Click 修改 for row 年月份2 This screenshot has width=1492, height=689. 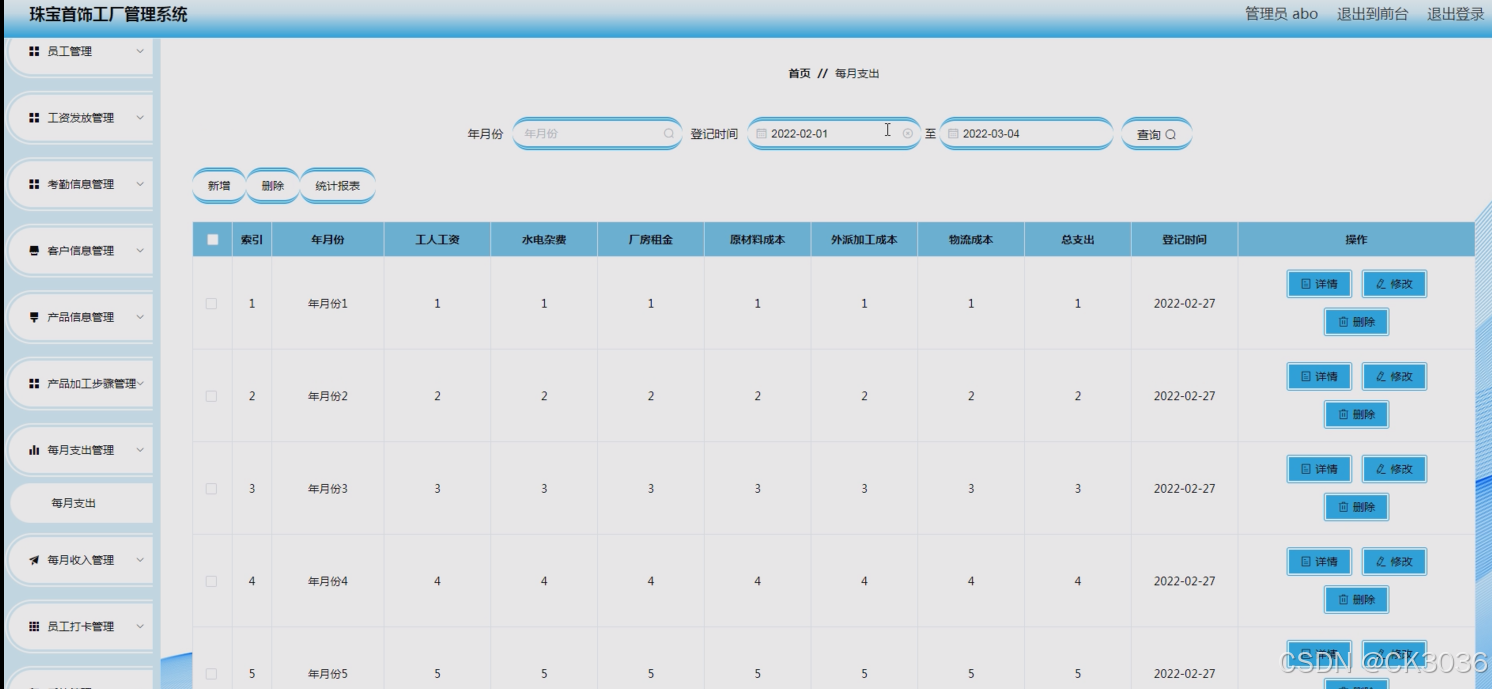[x=1394, y=377]
